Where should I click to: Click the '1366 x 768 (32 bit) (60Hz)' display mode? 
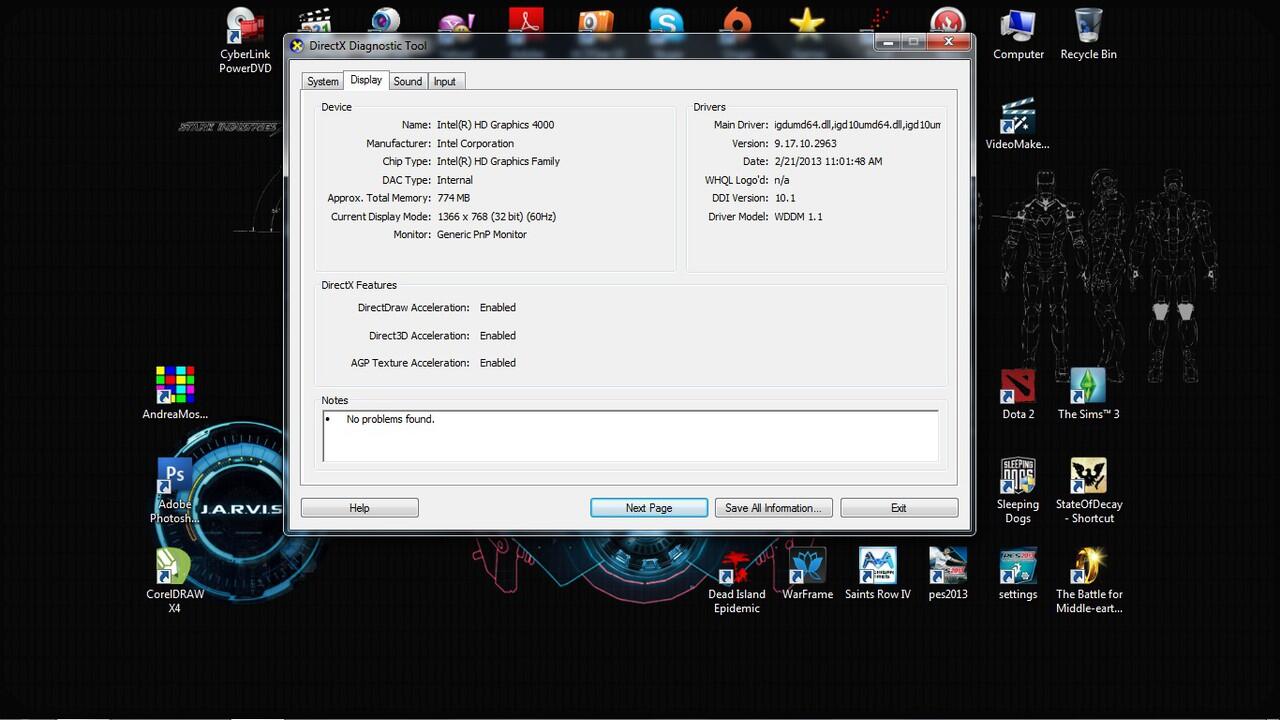(x=496, y=216)
